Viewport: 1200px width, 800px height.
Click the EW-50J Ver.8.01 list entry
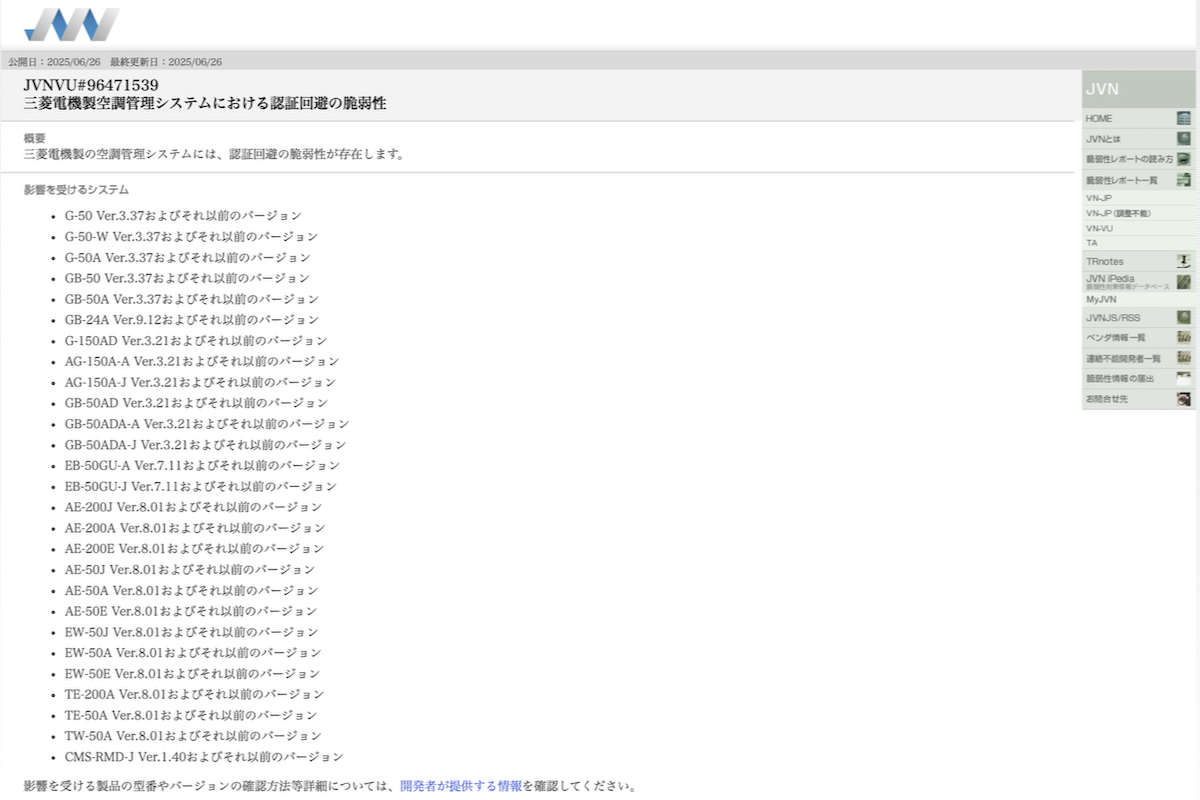tap(192, 632)
